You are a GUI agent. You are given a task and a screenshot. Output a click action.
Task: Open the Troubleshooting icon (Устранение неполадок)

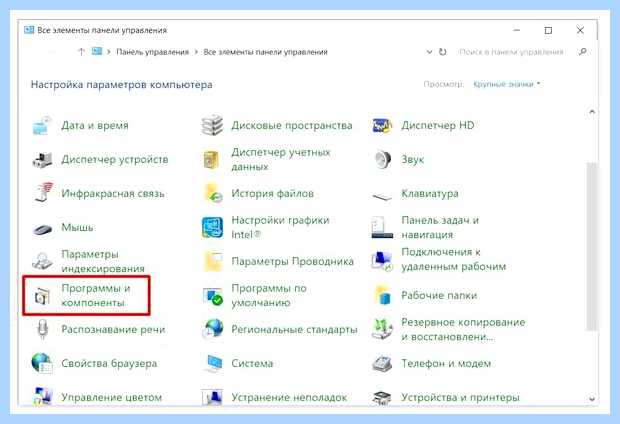[213, 397]
